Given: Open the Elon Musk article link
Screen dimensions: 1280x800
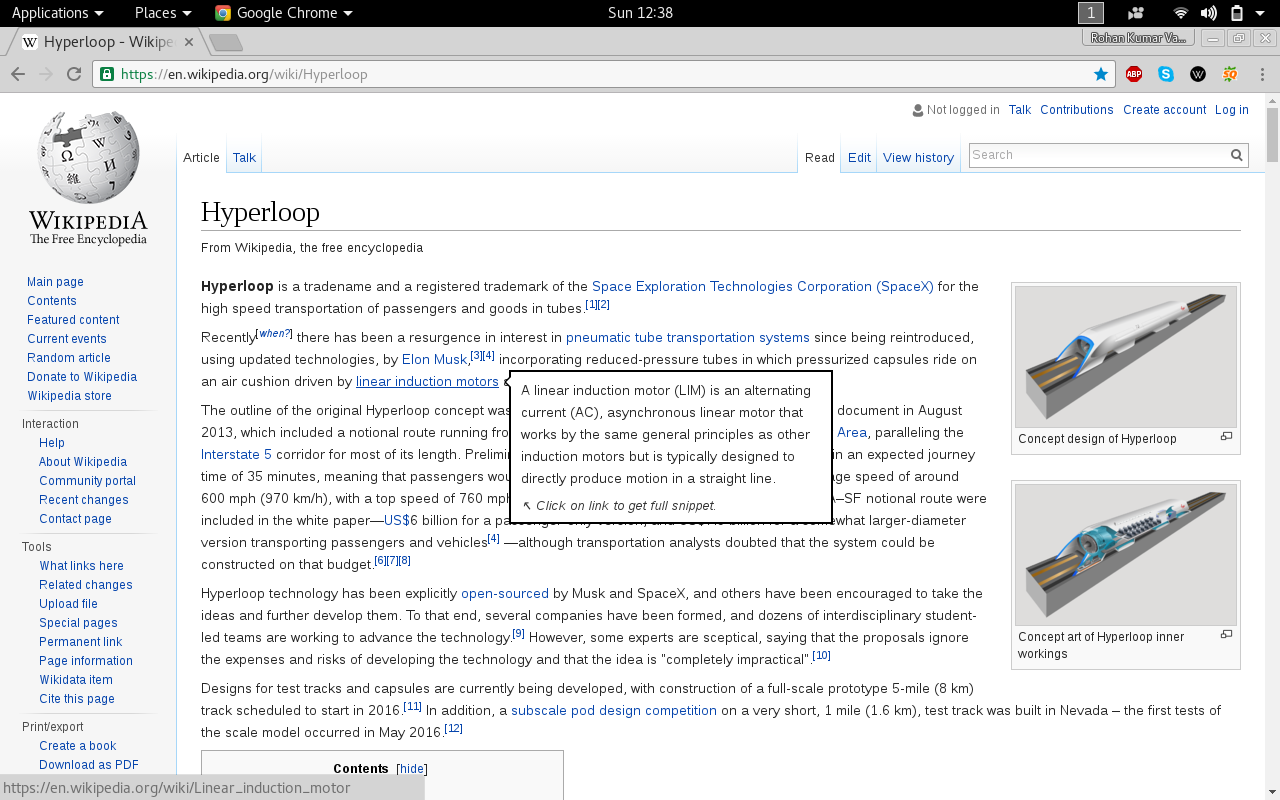Looking at the screenshot, I should (x=434, y=359).
